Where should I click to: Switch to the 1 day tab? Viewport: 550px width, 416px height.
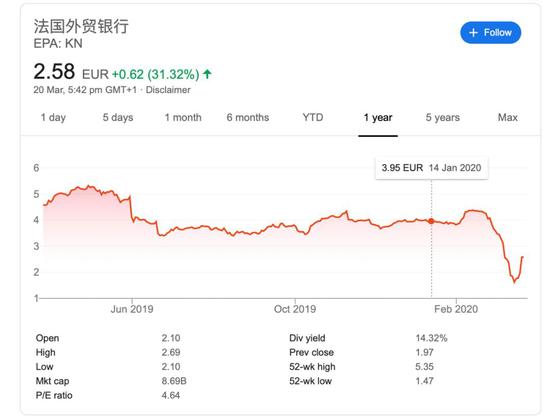click(53, 118)
